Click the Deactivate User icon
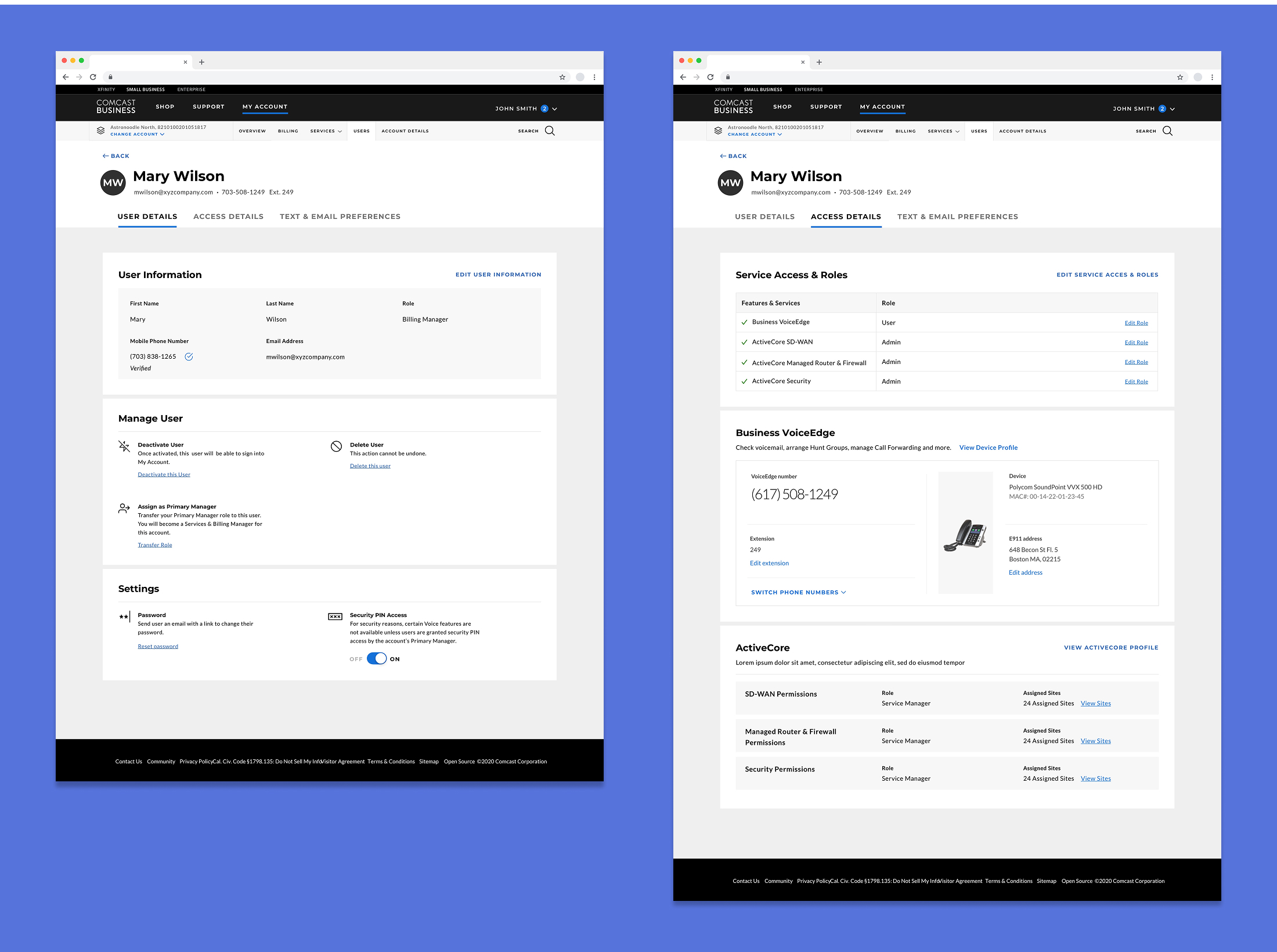 124,446
